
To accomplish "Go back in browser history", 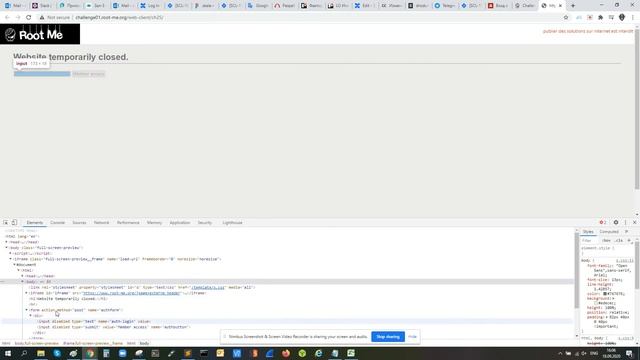I will click(x=7, y=18).
